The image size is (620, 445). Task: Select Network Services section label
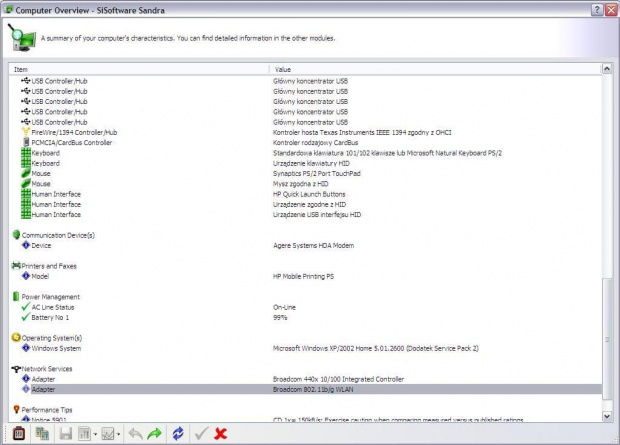(x=47, y=369)
